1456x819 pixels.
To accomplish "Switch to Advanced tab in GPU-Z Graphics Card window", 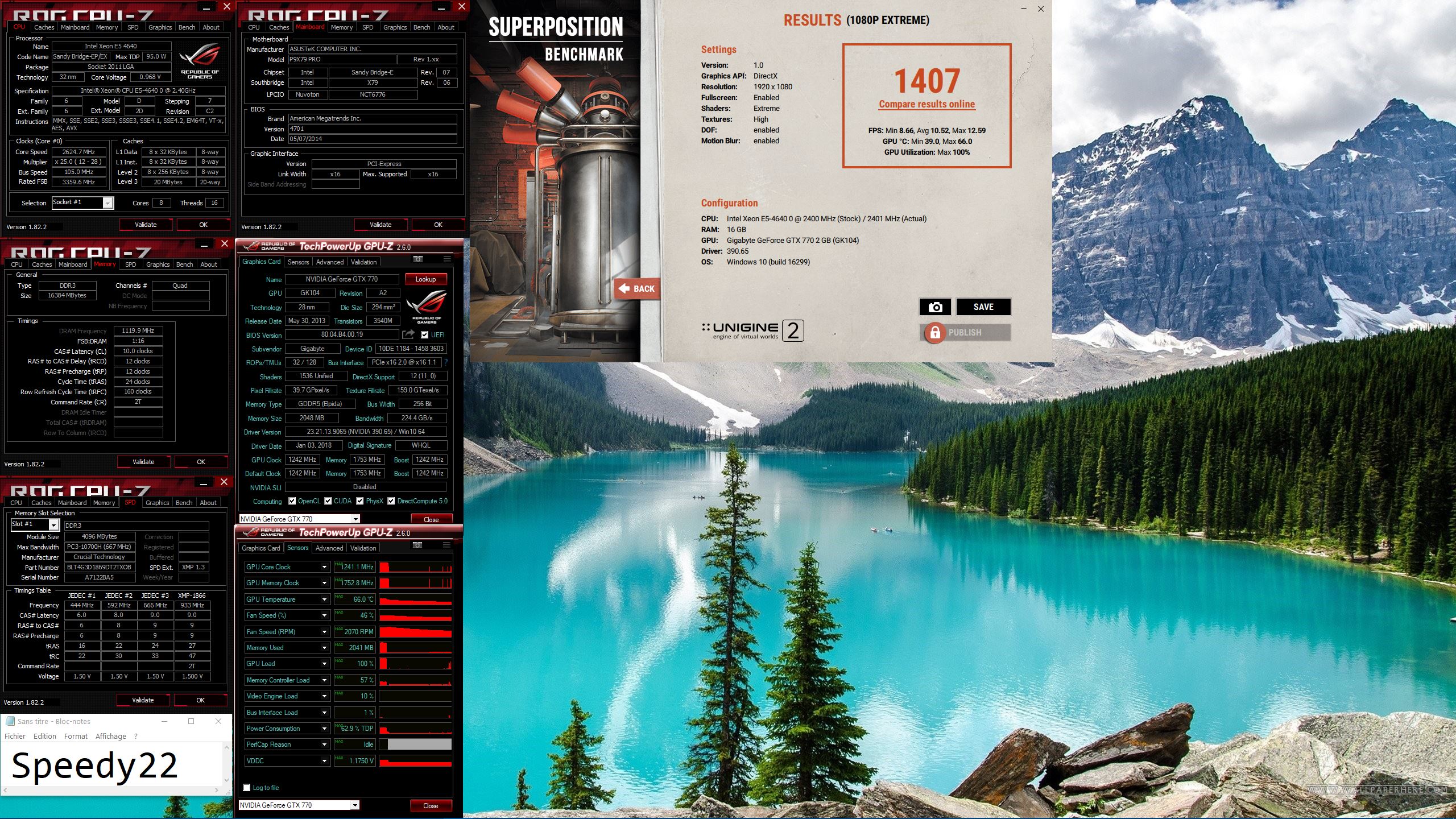I will pos(330,262).
